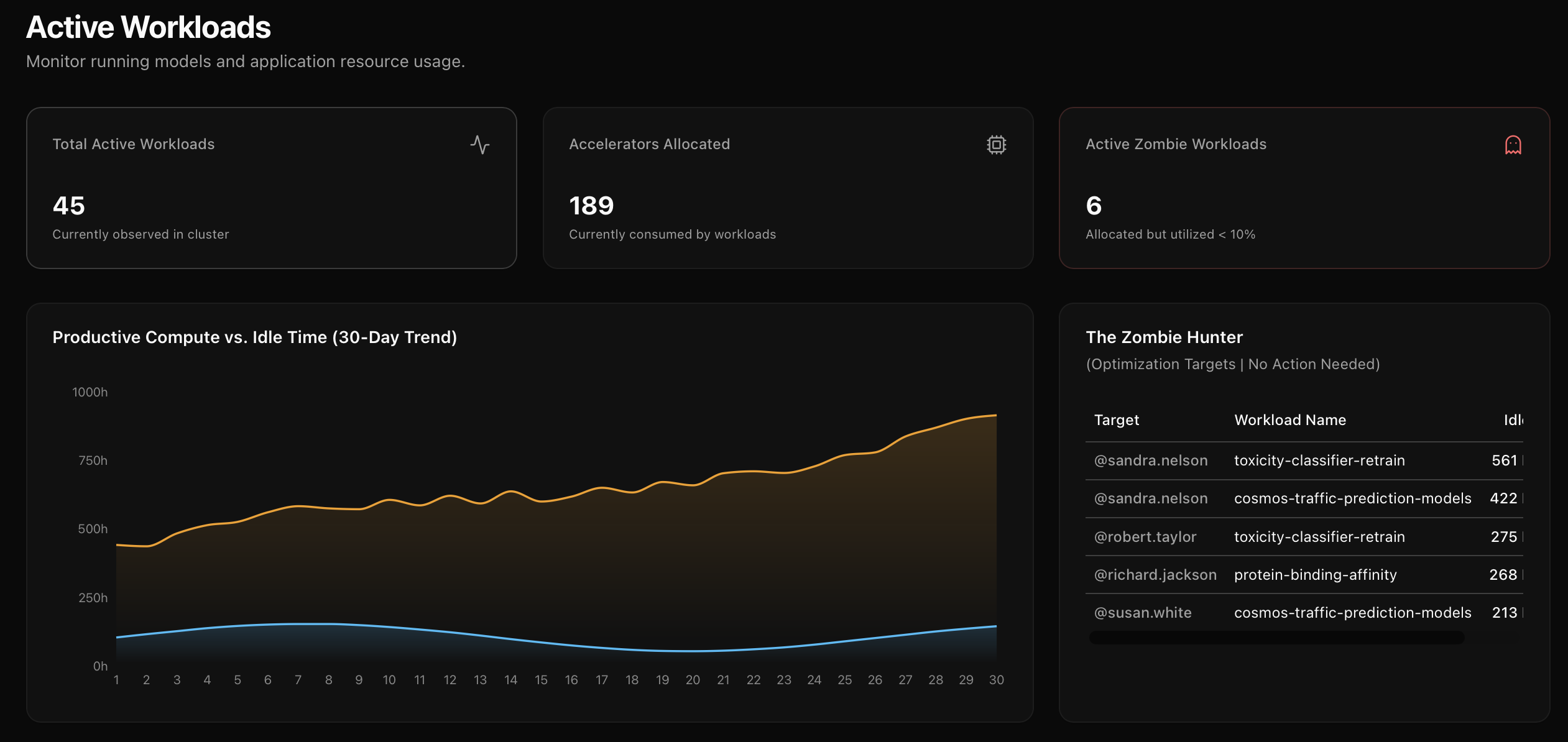Sort by the Workload Name column header
This screenshot has height=742, width=1568.
click(x=1290, y=420)
